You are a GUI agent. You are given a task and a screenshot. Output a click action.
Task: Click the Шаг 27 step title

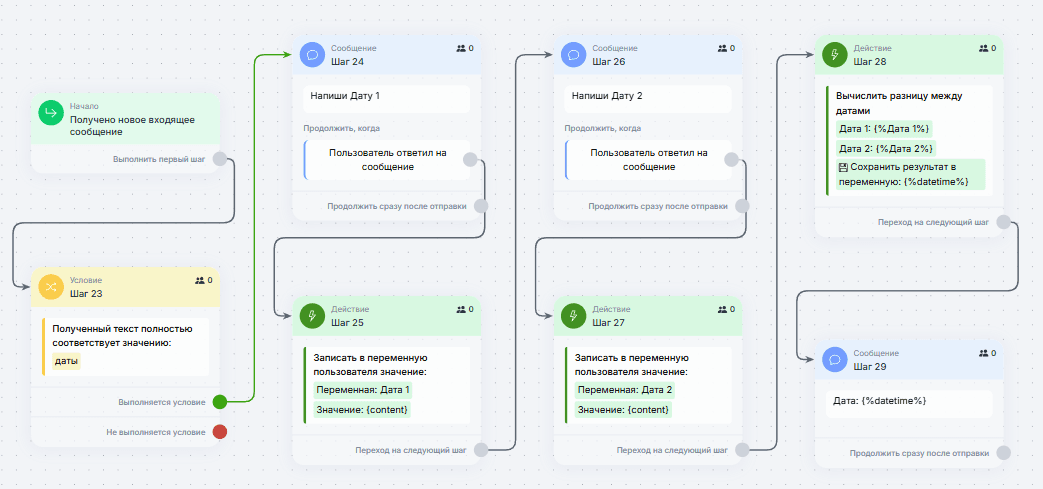609,323
